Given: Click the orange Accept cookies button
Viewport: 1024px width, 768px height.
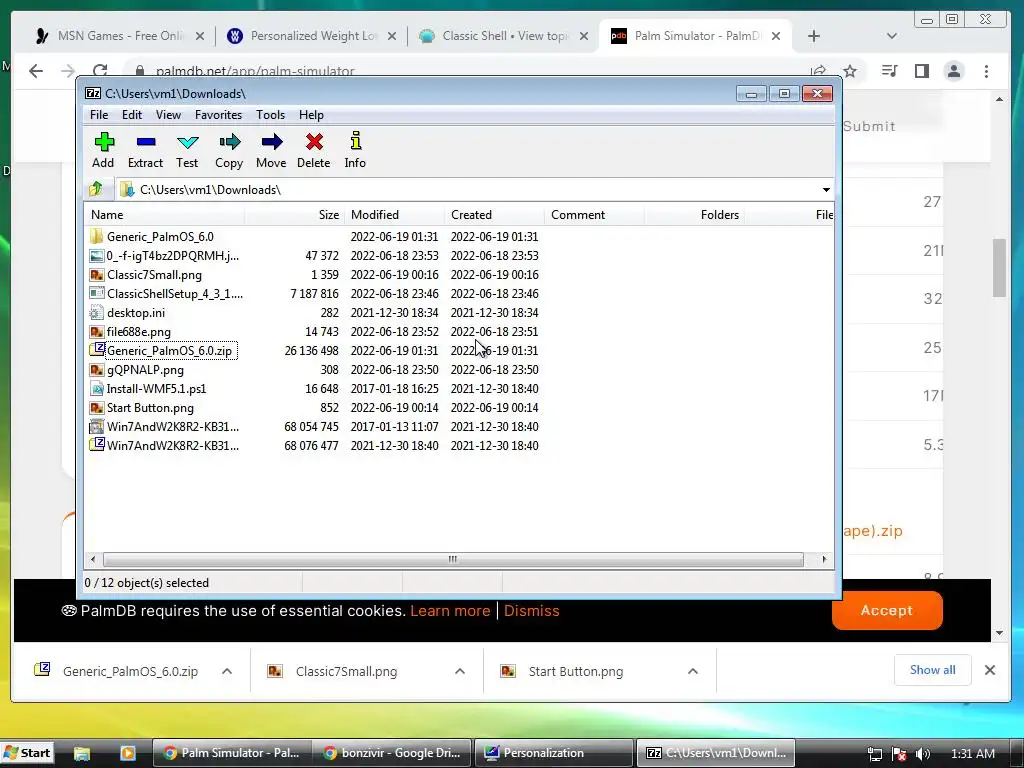Looking at the screenshot, I should (x=887, y=611).
